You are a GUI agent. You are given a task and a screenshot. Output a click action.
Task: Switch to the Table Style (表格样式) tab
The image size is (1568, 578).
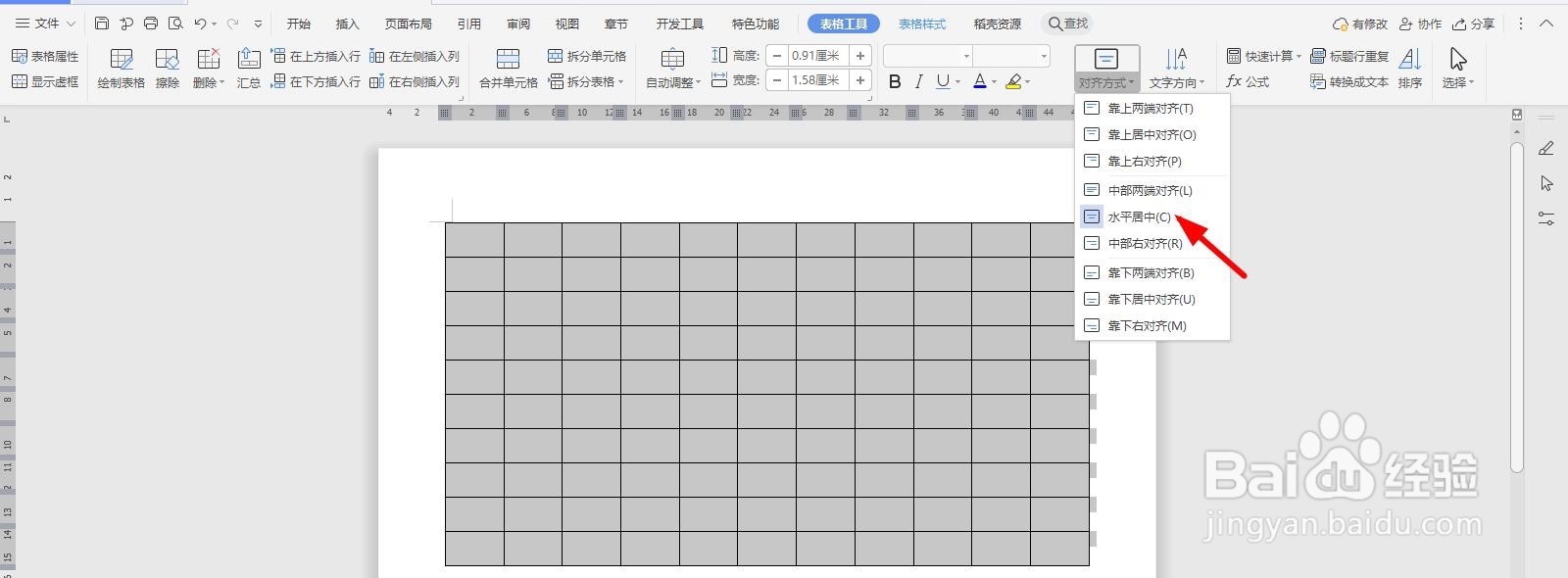tap(922, 24)
